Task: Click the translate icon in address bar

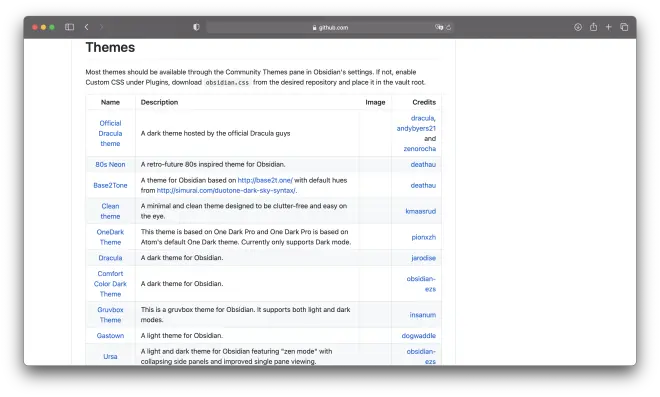Action: (439, 27)
